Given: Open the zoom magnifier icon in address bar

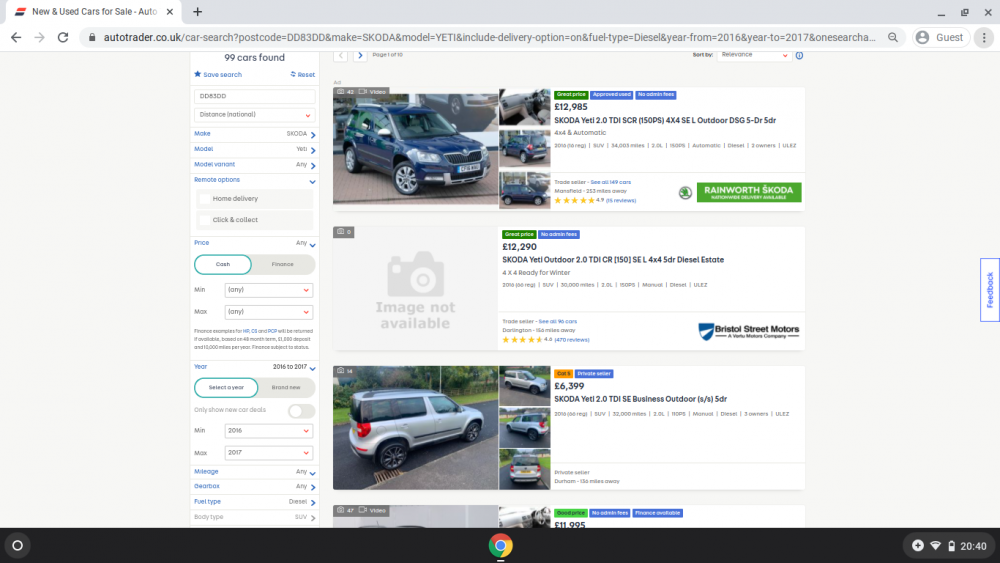Looking at the screenshot, I should pos(893,38).
